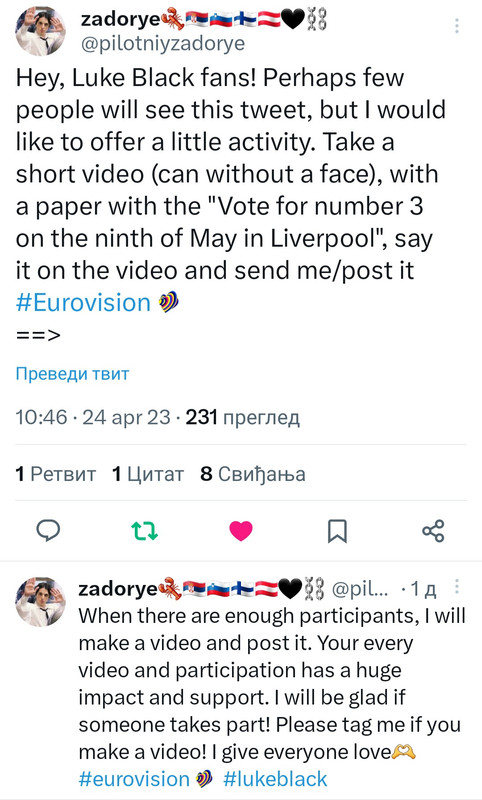Toggle the bookmark icon
482x800 pixels.
tap(337, 531)
